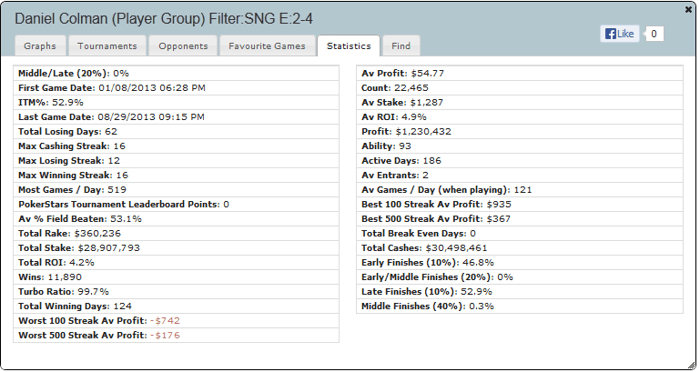Click the ITM% 52.9% row

(x=176, y=102)
